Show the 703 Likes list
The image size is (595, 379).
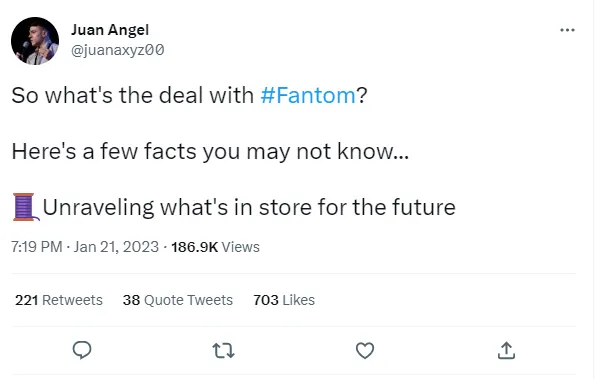coord(284,300)
